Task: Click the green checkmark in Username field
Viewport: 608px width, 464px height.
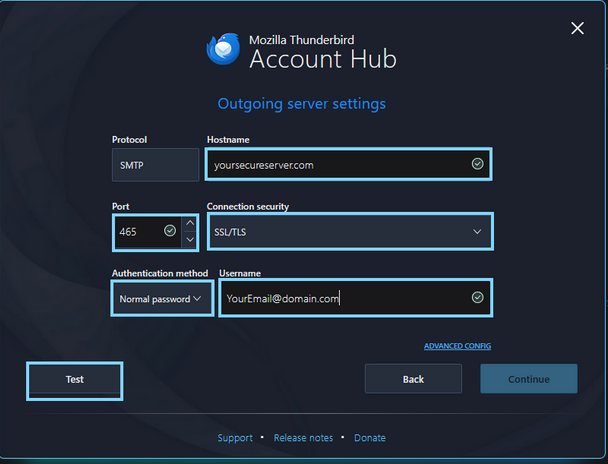Action: coord(477,297)
